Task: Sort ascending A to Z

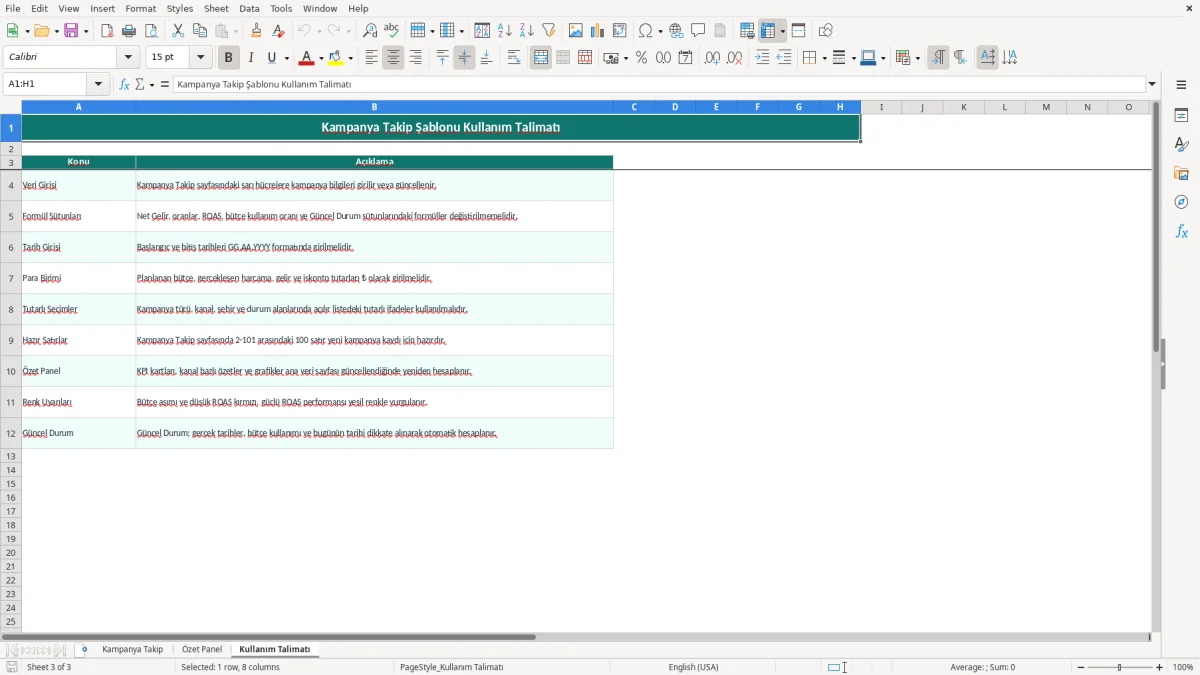Action: (504, 31)
